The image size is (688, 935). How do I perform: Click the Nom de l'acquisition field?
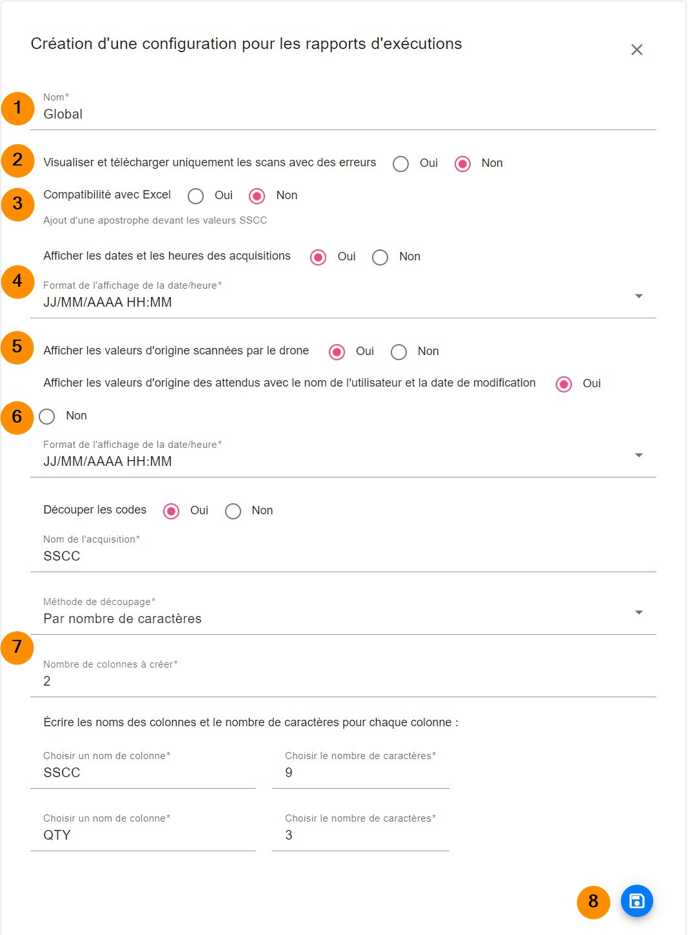point(340,556)
